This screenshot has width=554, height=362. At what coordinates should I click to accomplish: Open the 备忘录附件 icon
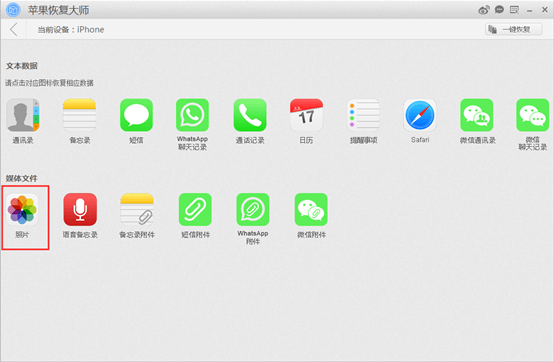coord(137,210)
